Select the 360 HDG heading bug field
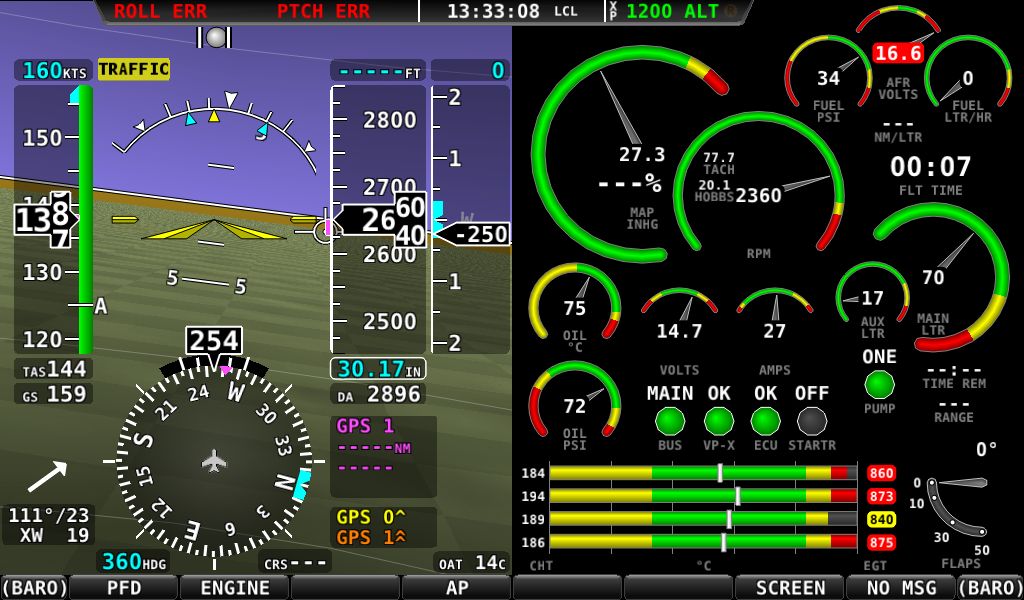Screen dimensions: 1024x600 pyautogui.click(x=134, y=561)
